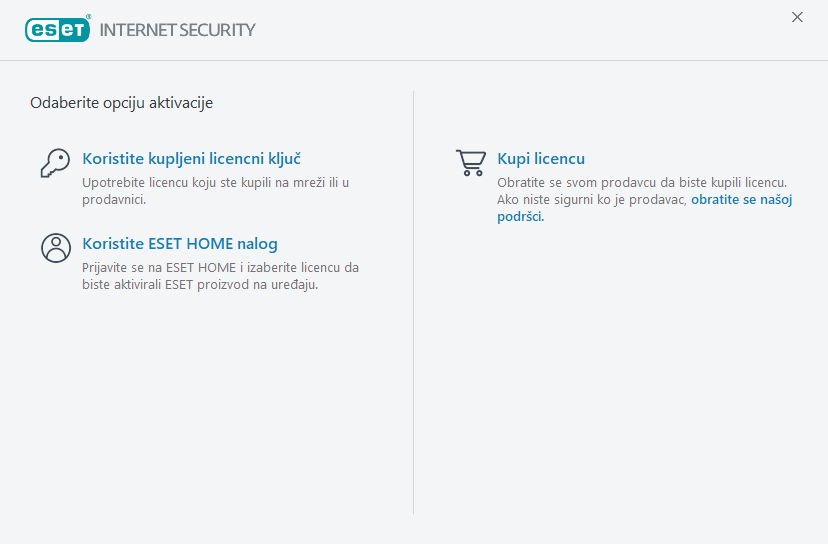
Task: Click the 'INTERNET SECURITY' product title
Action: (x=178, y=30)
